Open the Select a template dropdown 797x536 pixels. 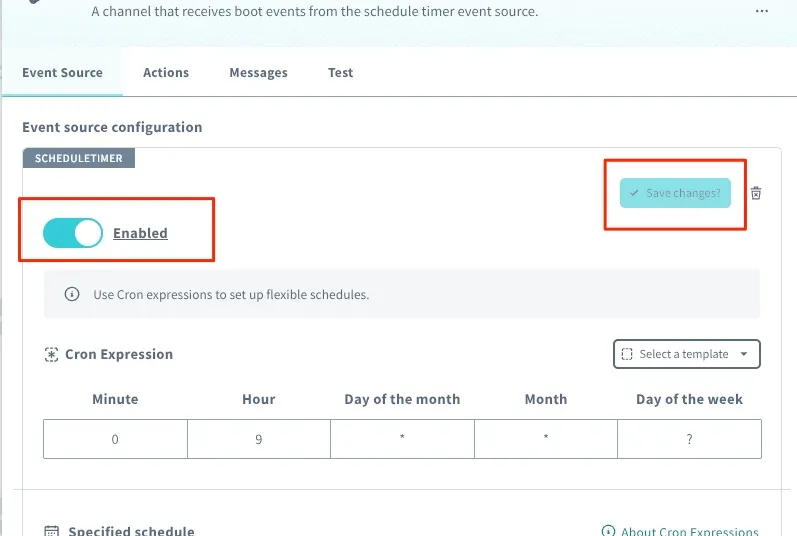pos(687,354)
